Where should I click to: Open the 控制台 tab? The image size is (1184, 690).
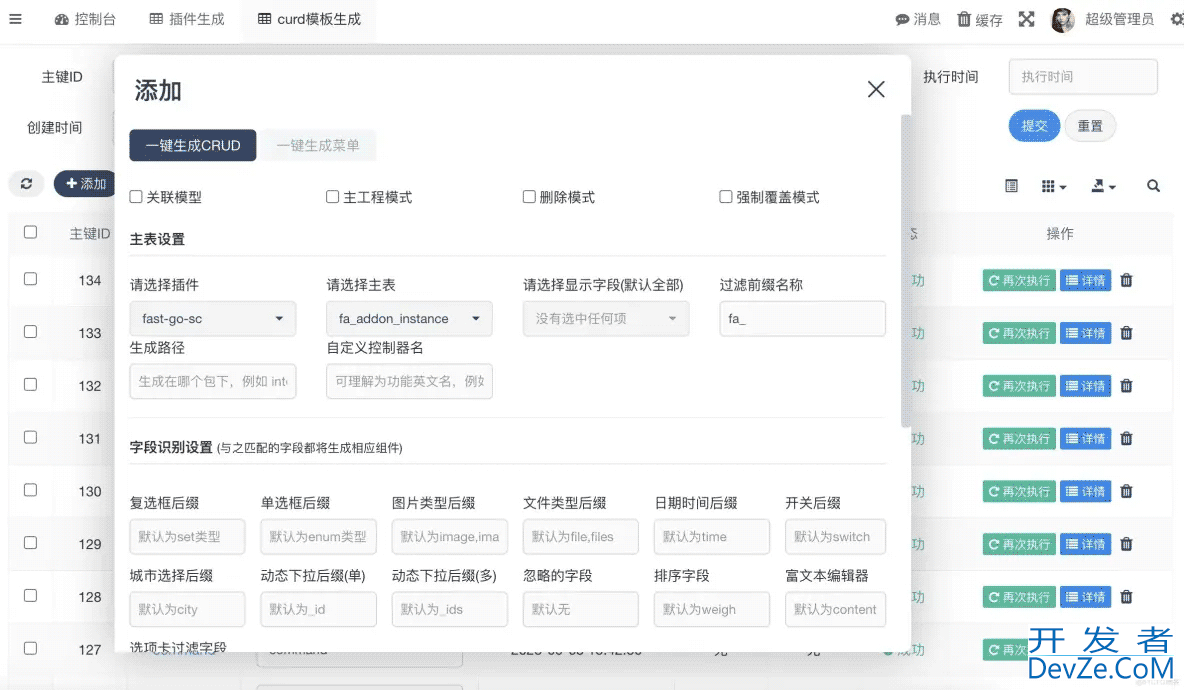point(85,19)
